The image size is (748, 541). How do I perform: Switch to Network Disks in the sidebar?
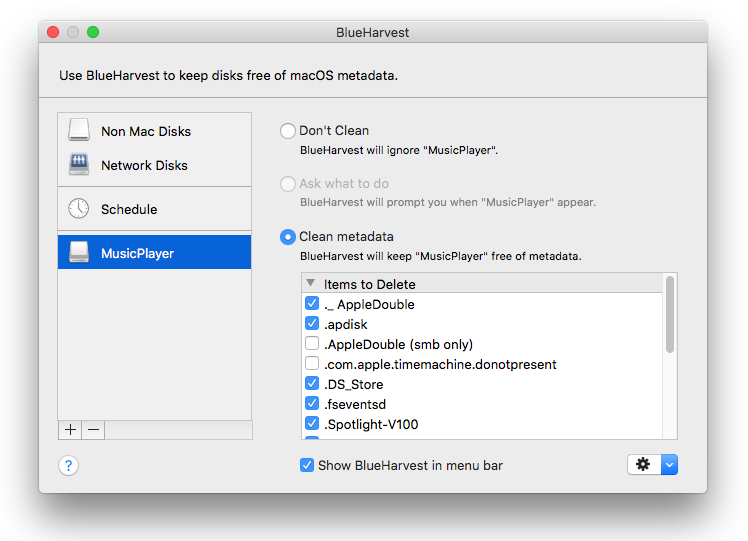144,165
